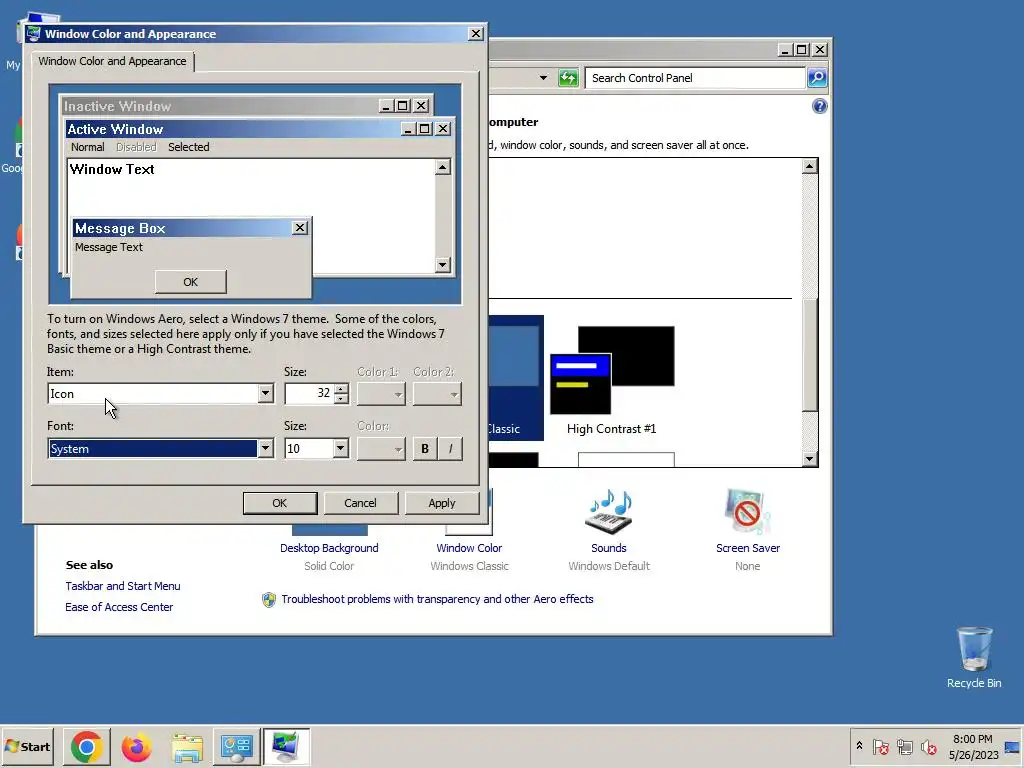Image resolution: width=1024 pixels, height=768 pixels.
Task: Open address bar history dropdown arrow
Action: [x=543, y=78]
